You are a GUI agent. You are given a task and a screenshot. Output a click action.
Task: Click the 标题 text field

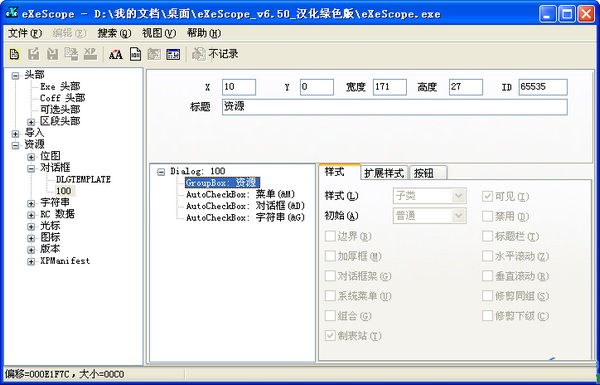(x=395, y=107)
